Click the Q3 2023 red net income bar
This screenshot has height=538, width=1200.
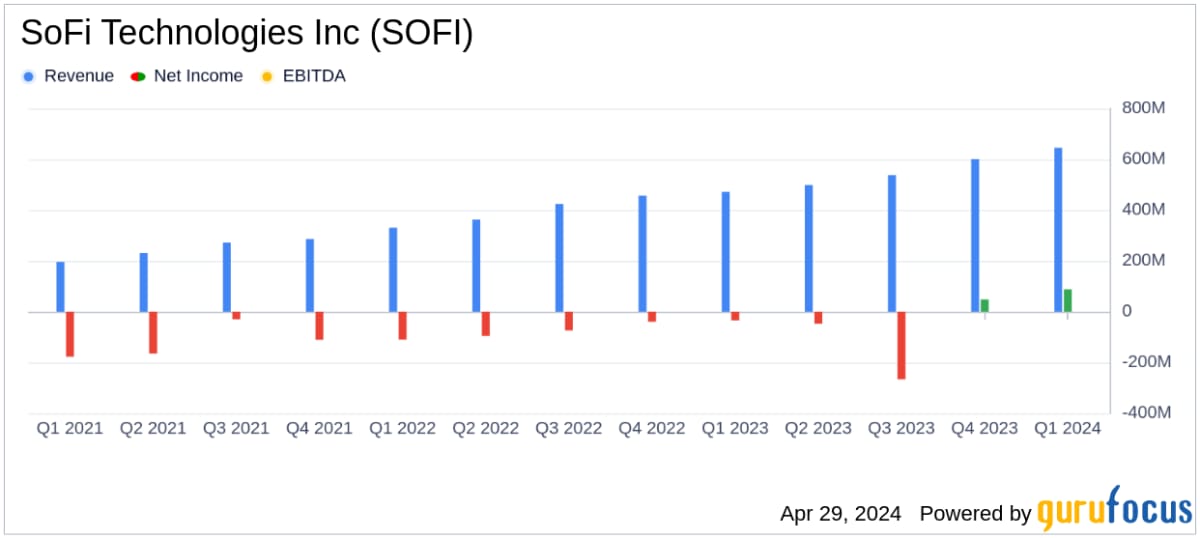pyautogui.click(x=900, y=346)
